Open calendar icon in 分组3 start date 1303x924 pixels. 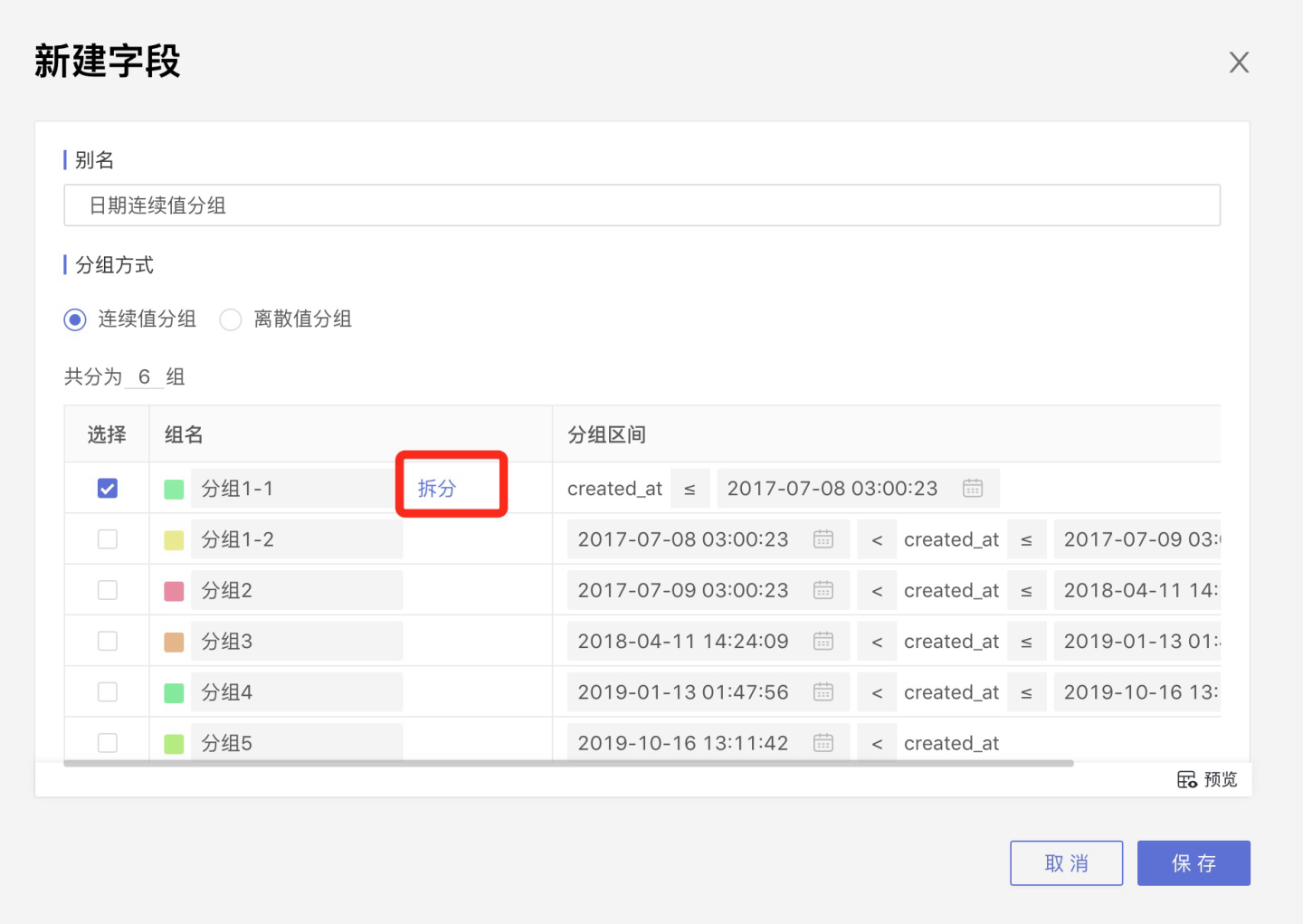coord(823,642)
